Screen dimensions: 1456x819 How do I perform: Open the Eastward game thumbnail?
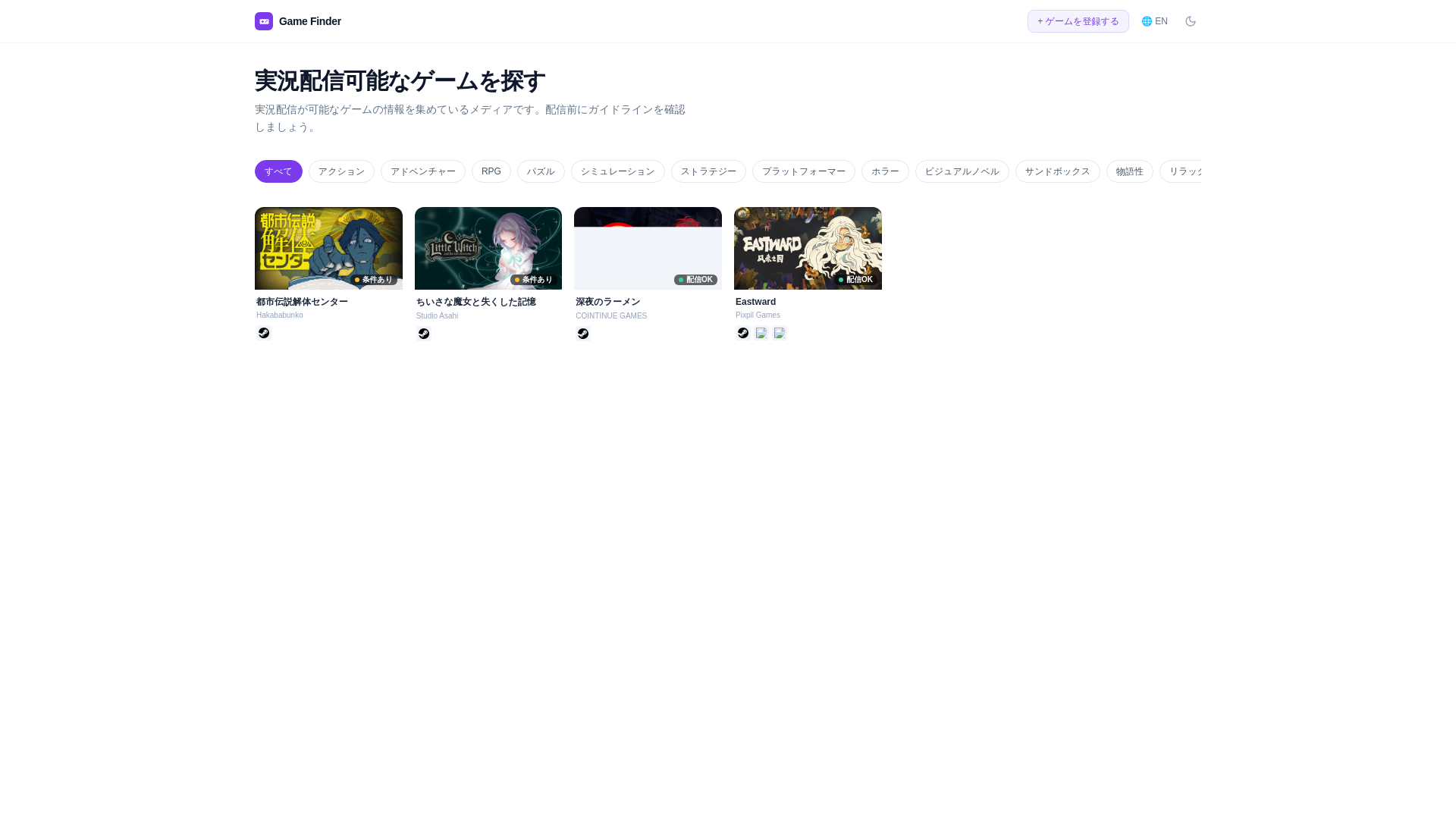(808, 248)
